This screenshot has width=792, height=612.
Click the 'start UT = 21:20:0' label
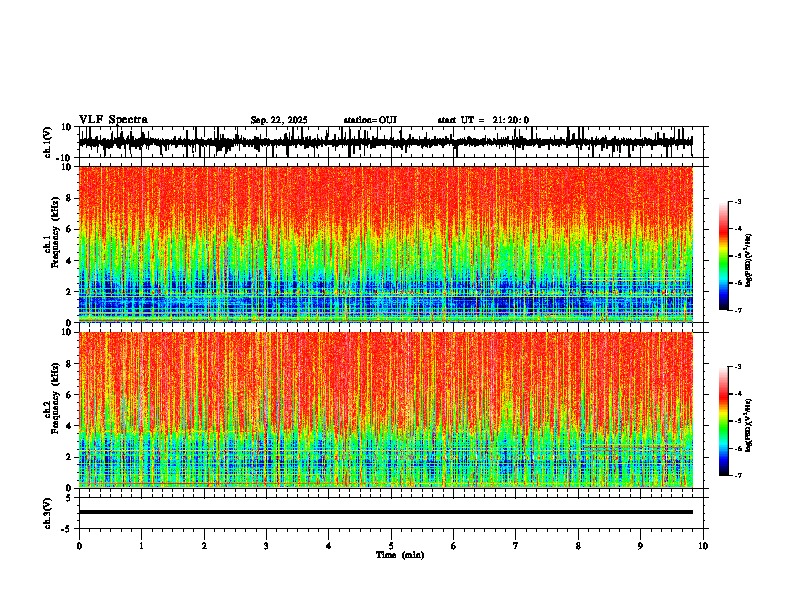[483, 120]
